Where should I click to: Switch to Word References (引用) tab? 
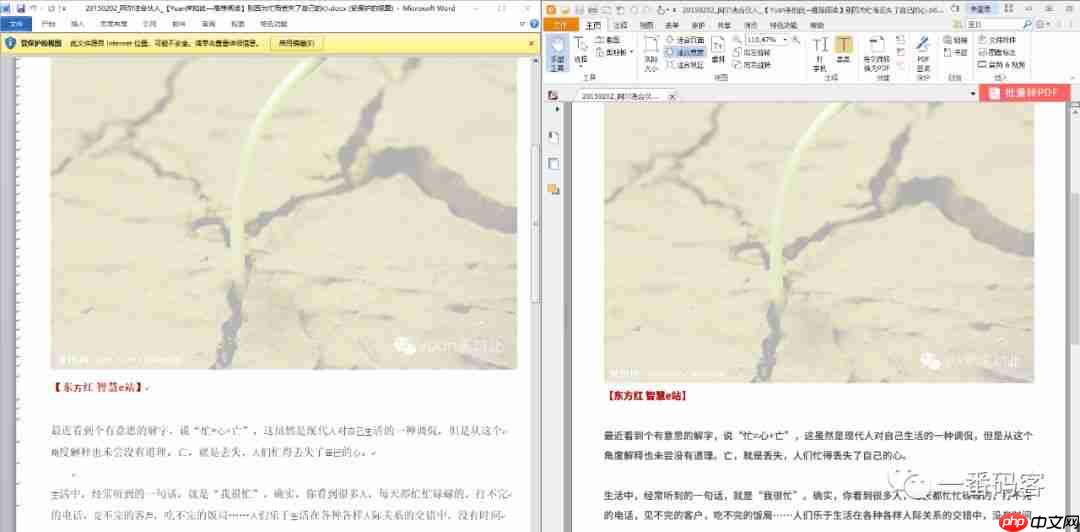149,23
